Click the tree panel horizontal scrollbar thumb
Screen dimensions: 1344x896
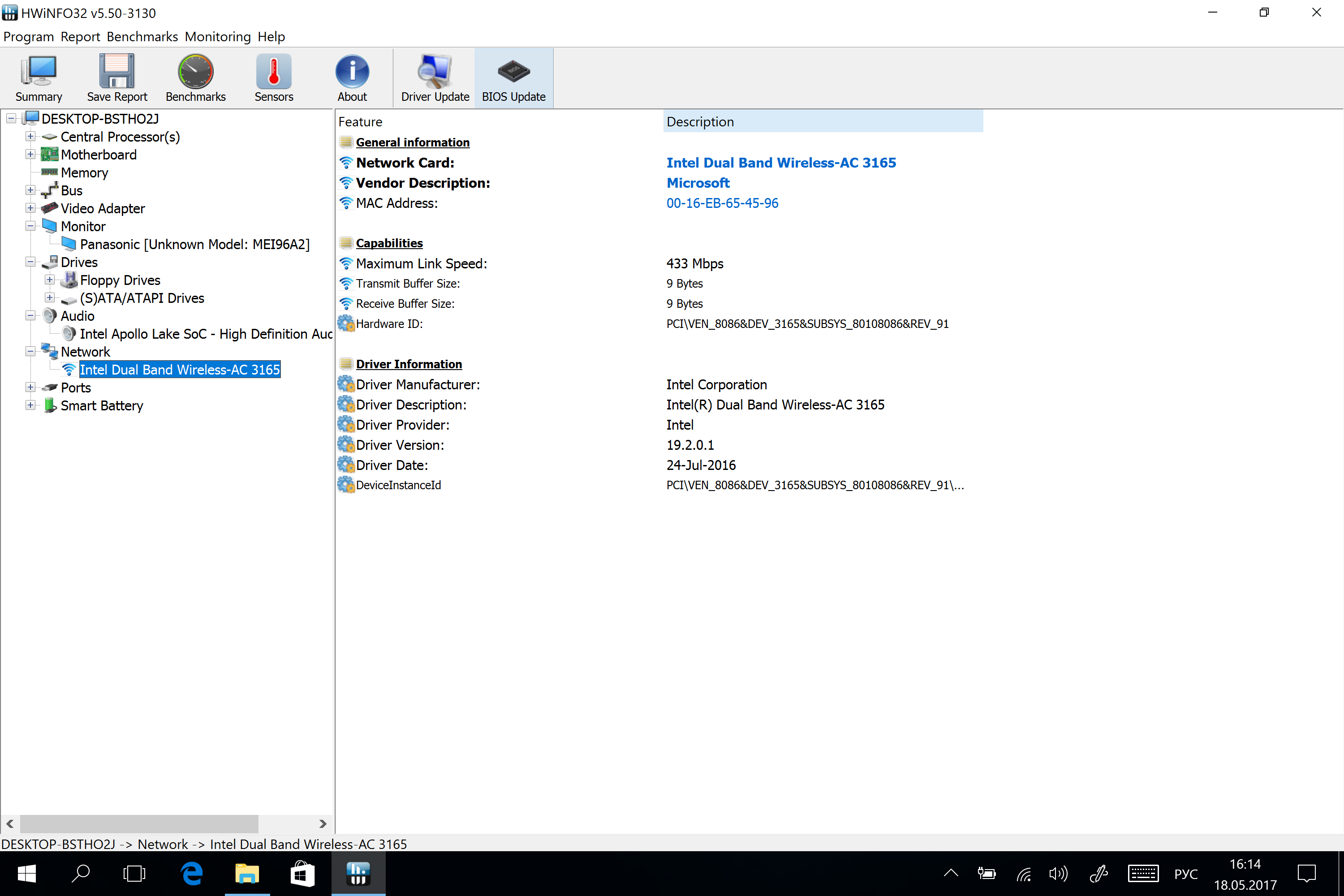pos(139,823)
